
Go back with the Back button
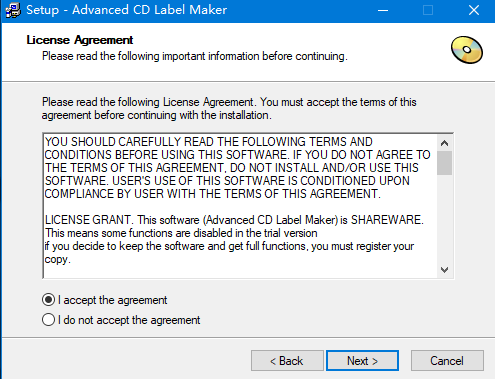[287, 361]
